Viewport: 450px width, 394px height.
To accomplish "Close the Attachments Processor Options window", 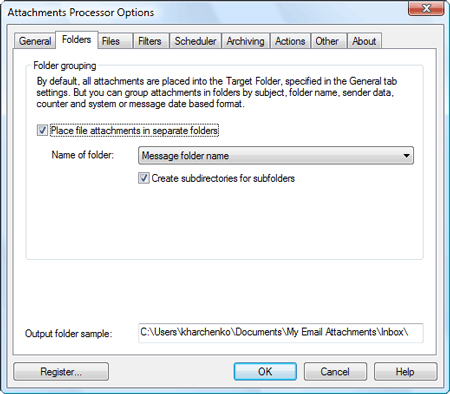I will tap(426, 8).
